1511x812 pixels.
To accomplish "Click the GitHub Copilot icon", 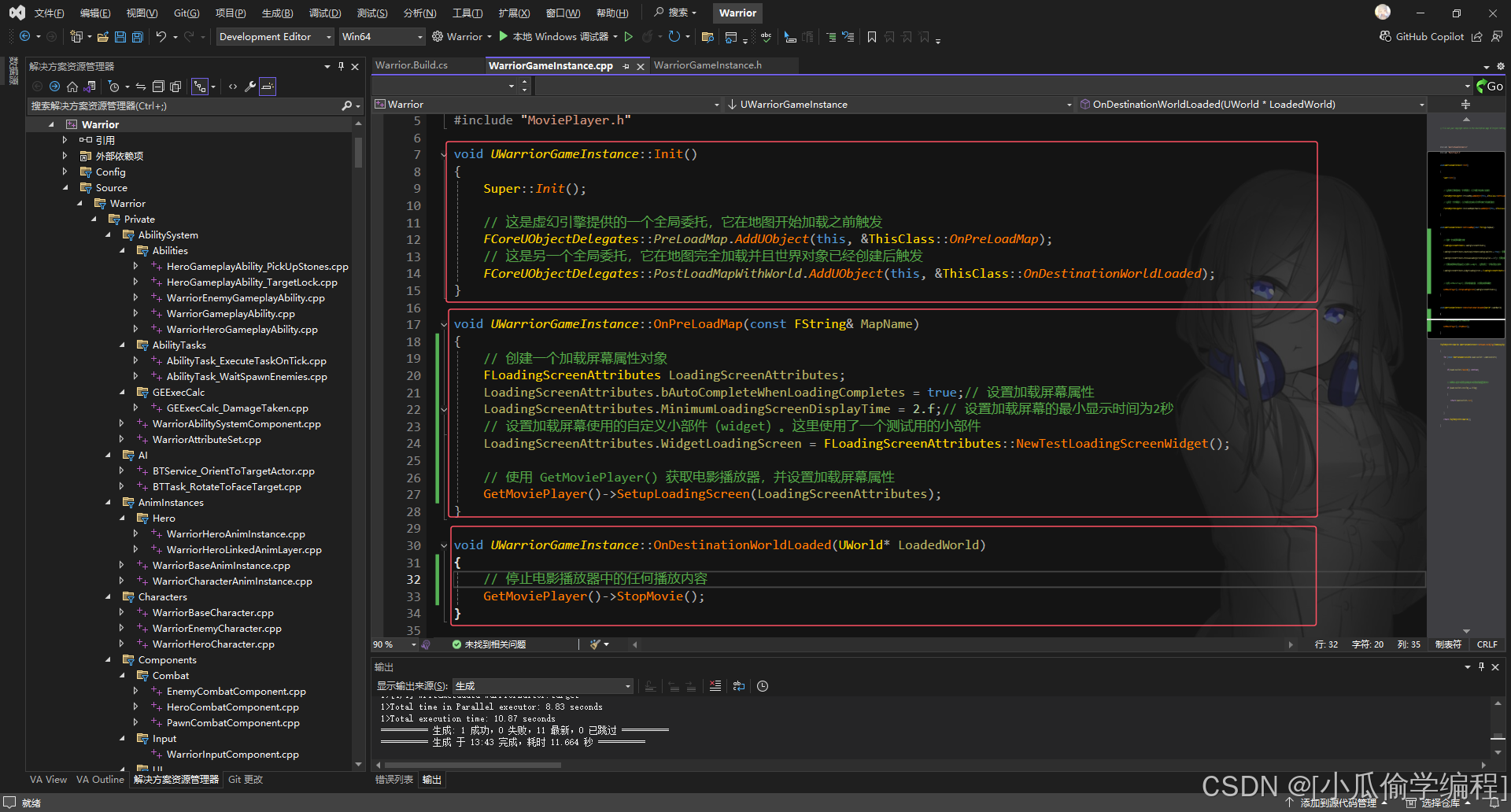I will [1385, 37].
